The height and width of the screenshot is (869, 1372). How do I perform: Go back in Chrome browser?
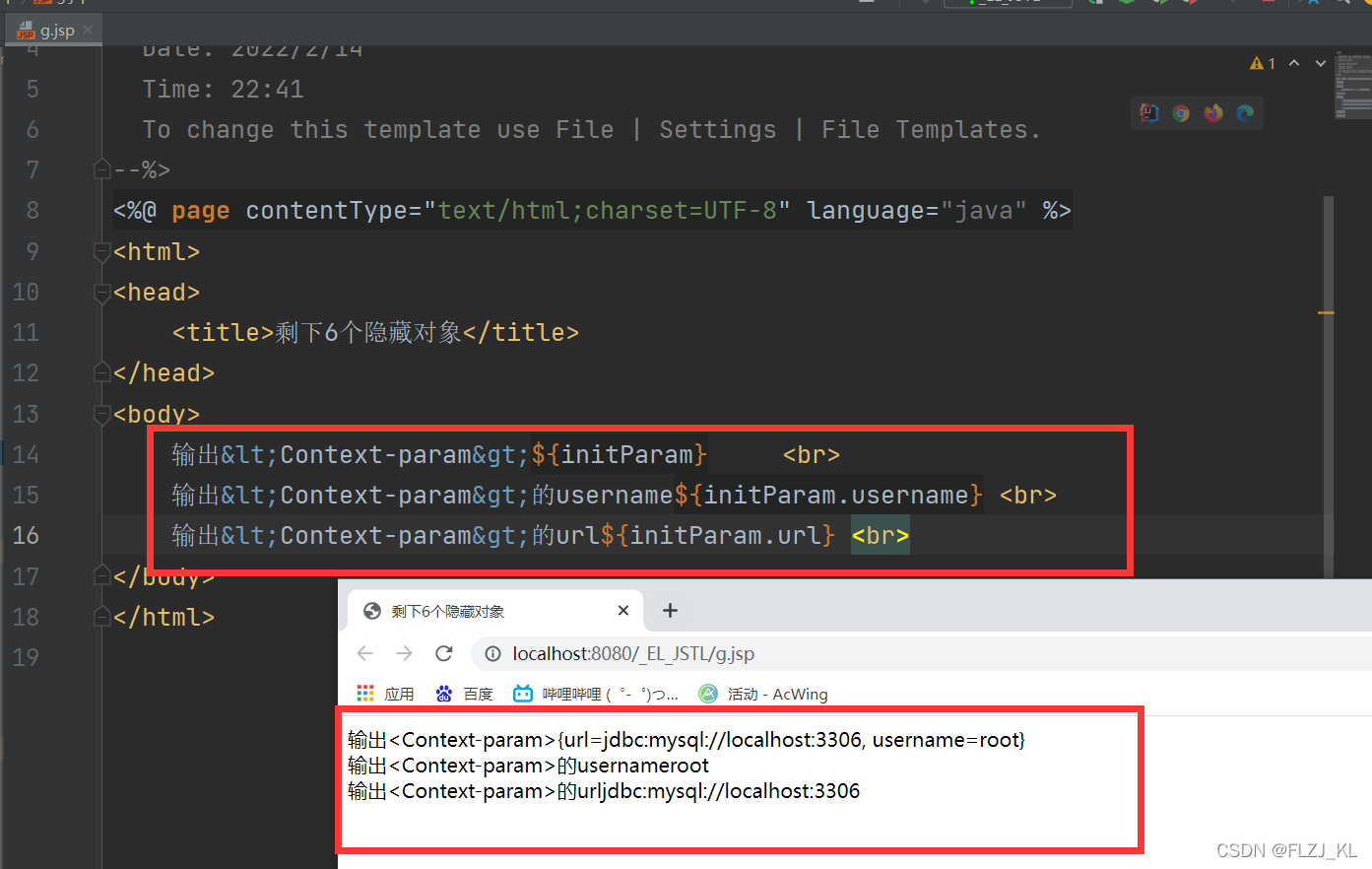365,653
